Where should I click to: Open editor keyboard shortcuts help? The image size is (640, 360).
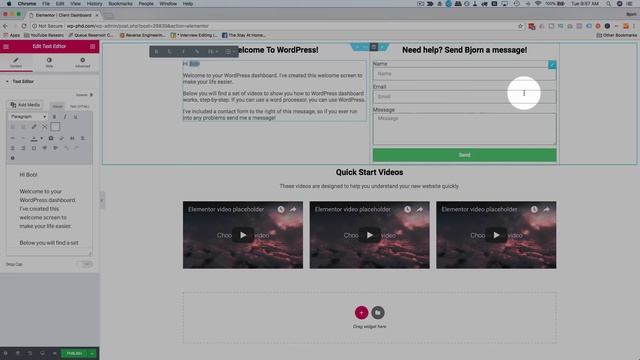point(12,158)
